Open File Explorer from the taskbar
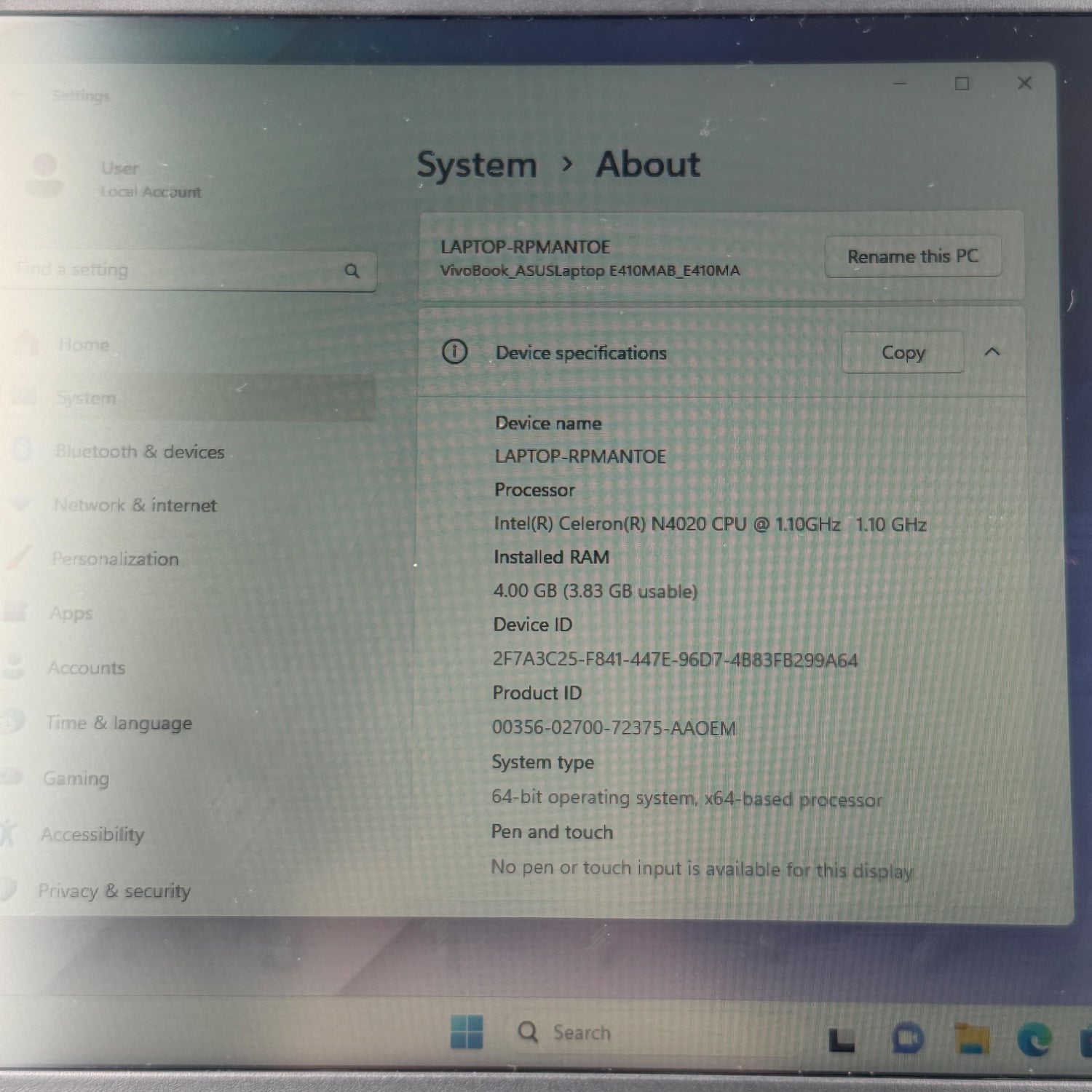This screenshot has height=1092, width=1092. (x=971, y=1039)
